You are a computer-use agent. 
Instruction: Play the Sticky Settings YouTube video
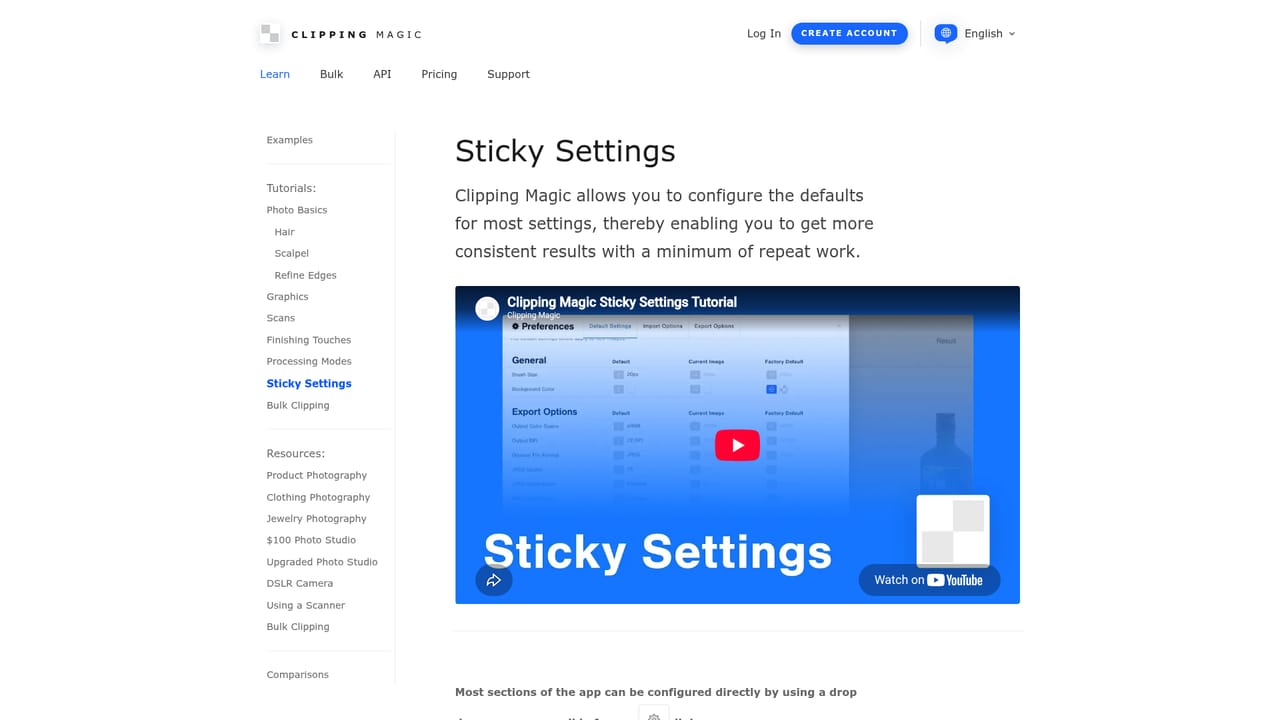tap(737, 445)
